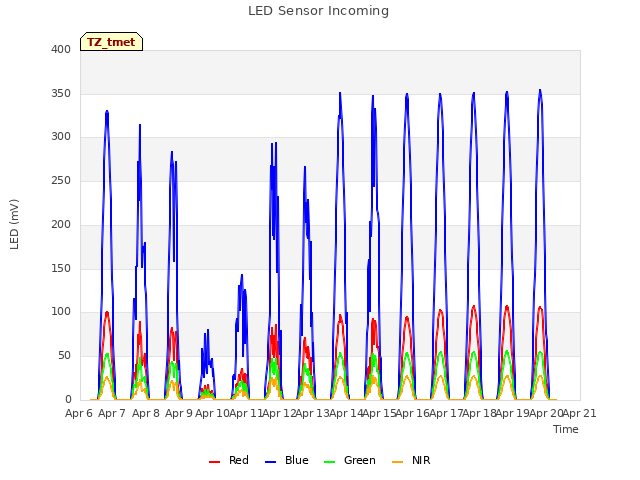Click the blue peak on Apr 7
The width and height of the screenshot is (640, 480).
point(107,111)
